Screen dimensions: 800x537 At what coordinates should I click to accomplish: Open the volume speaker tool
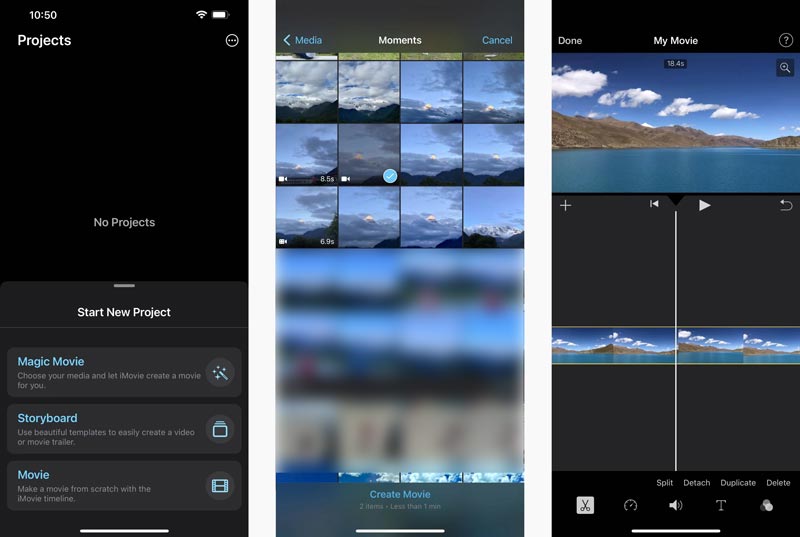[x=676, y=505]
